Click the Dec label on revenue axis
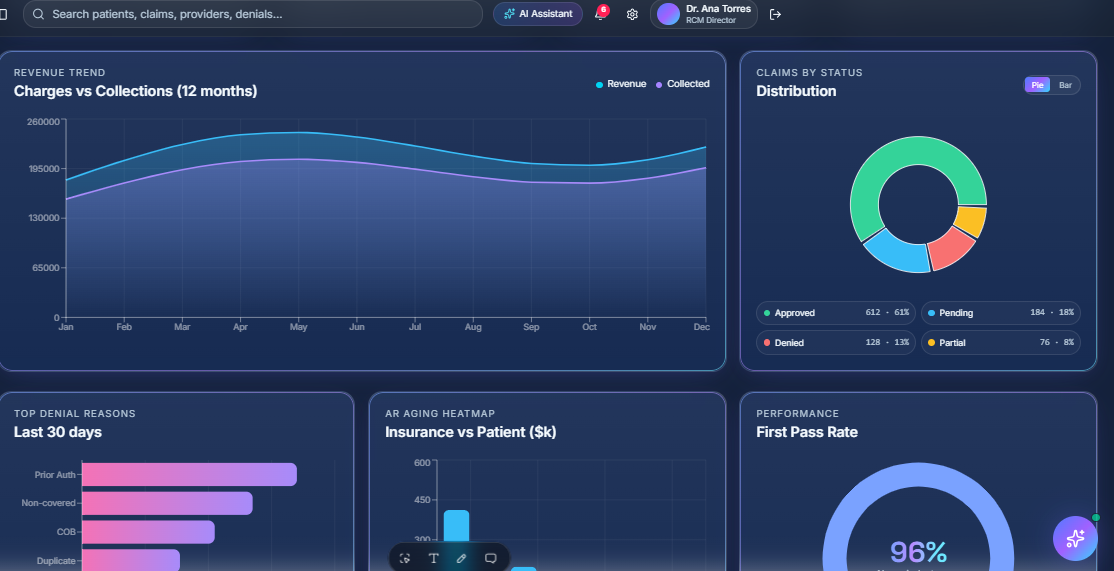Image resolution: width=1114 pixels, height=571 pixels. tap(701, 327)
